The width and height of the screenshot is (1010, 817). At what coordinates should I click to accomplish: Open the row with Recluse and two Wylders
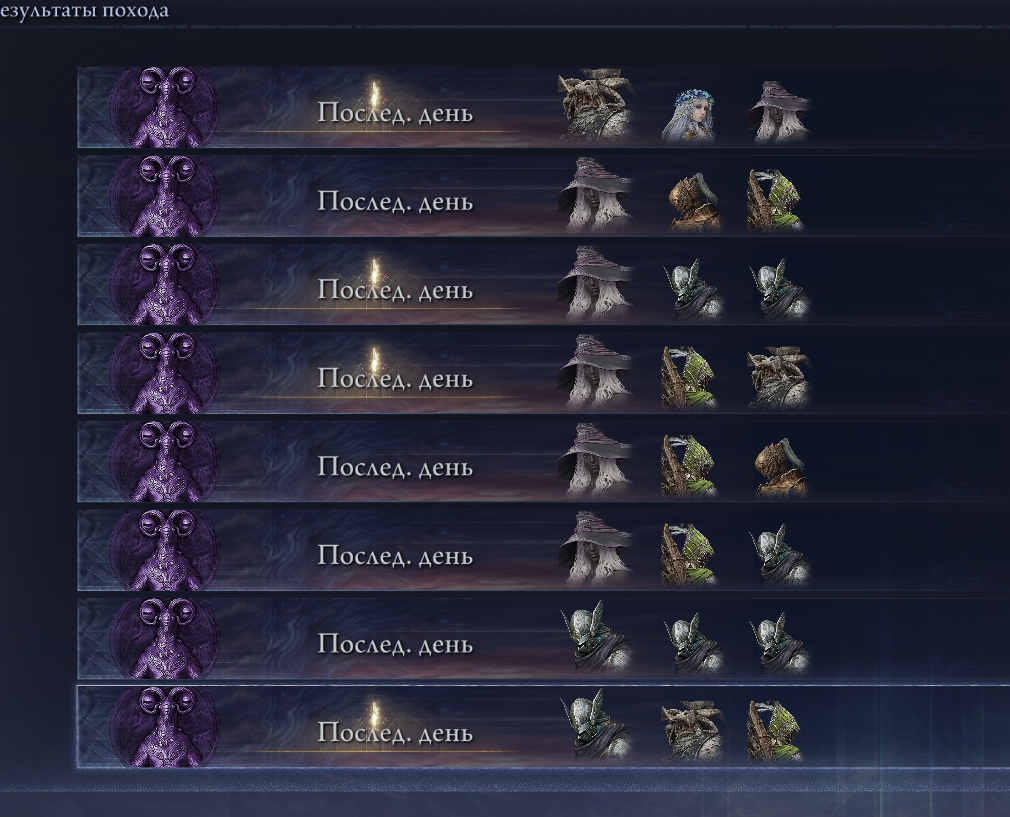click(x=544, y=284)
